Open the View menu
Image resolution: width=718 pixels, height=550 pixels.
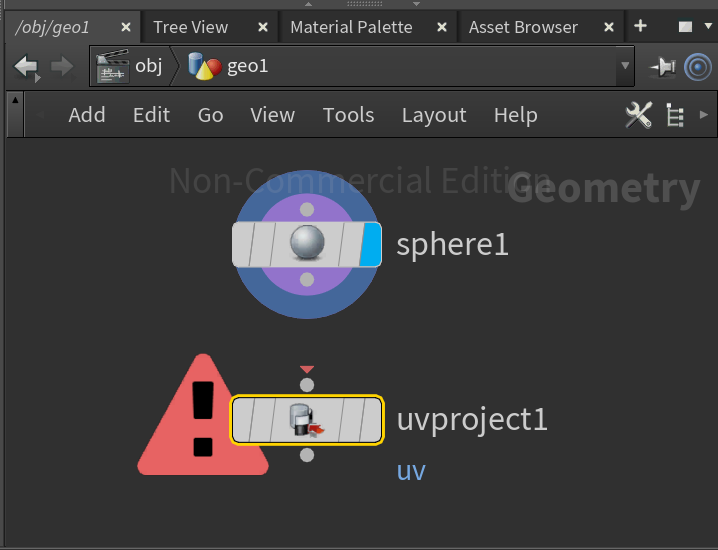[272, 115]
